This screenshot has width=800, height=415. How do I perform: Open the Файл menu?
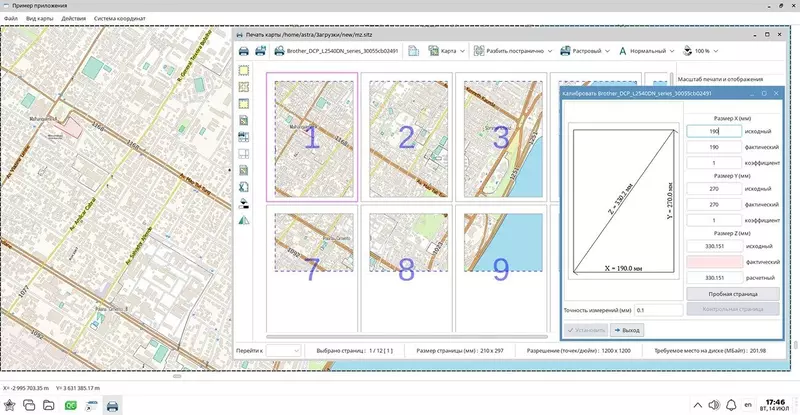pos(11,18)
